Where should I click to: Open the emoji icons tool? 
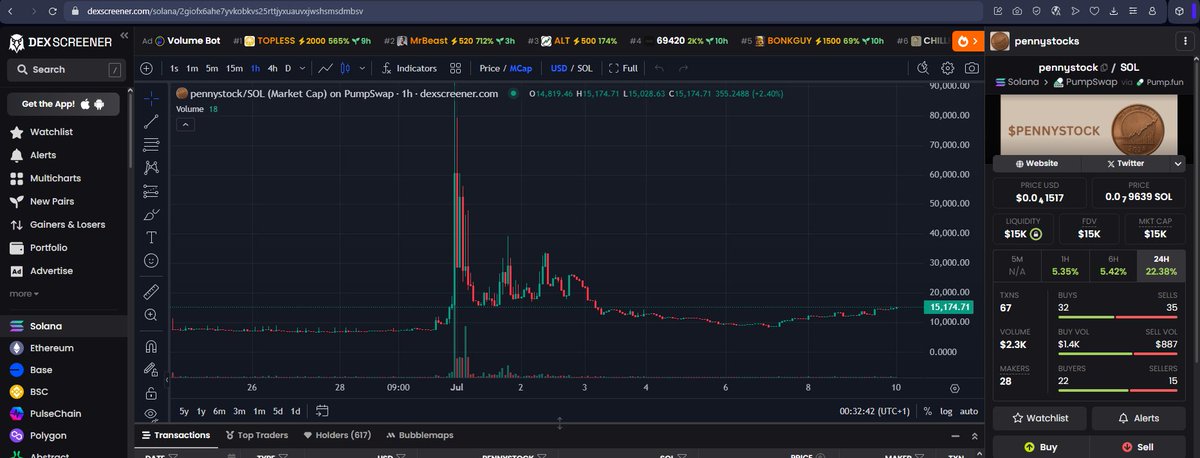[151, 260]
